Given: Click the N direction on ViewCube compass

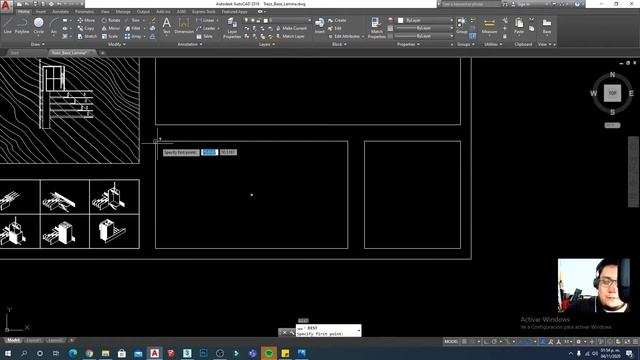Looking at the screenshot, I should [x=612, y=75].
